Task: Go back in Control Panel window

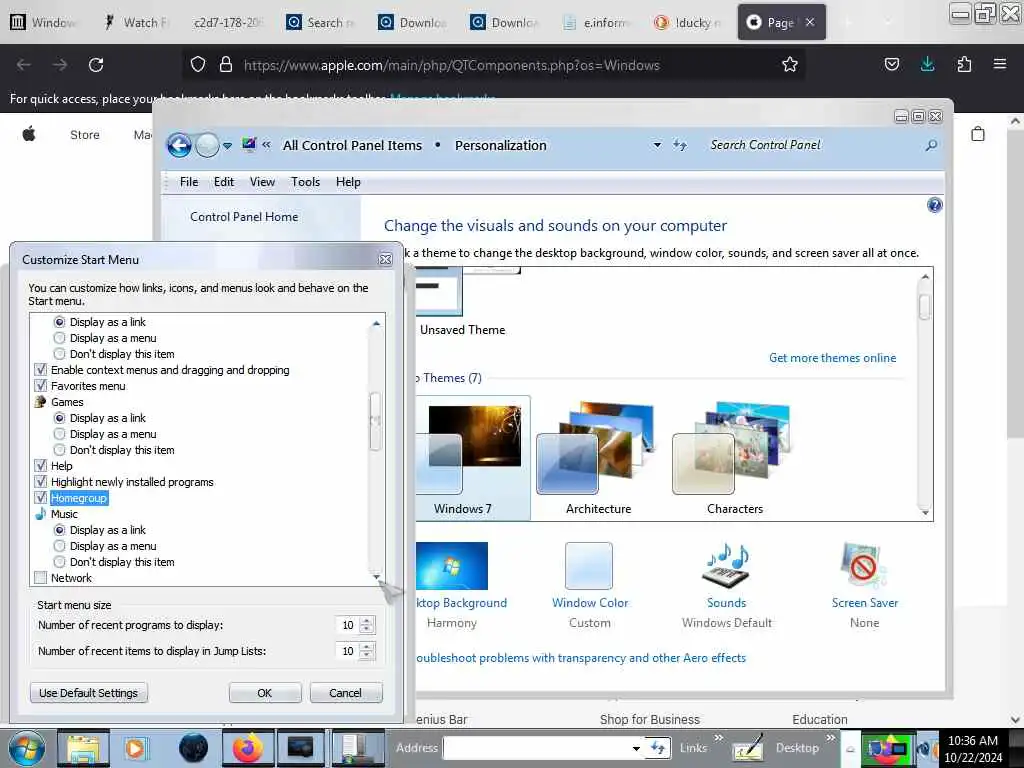Action: click(180, 145)
